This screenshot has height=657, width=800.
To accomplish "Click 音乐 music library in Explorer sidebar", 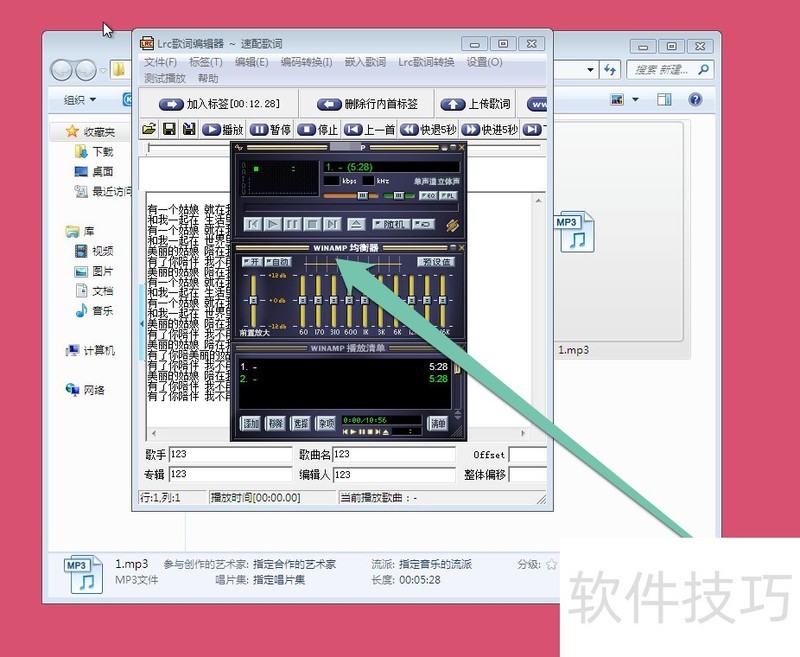I will [x=94, y=310].
